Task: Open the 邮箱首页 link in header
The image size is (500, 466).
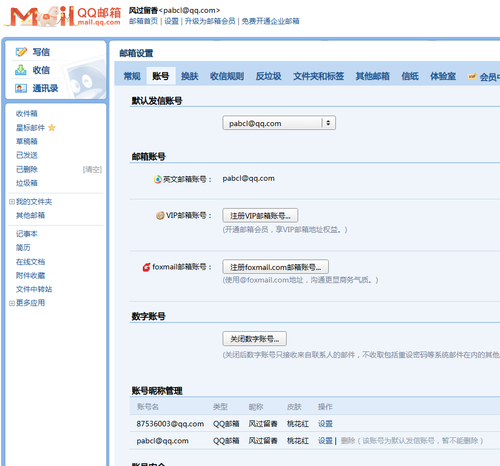Action: (143, 21)
